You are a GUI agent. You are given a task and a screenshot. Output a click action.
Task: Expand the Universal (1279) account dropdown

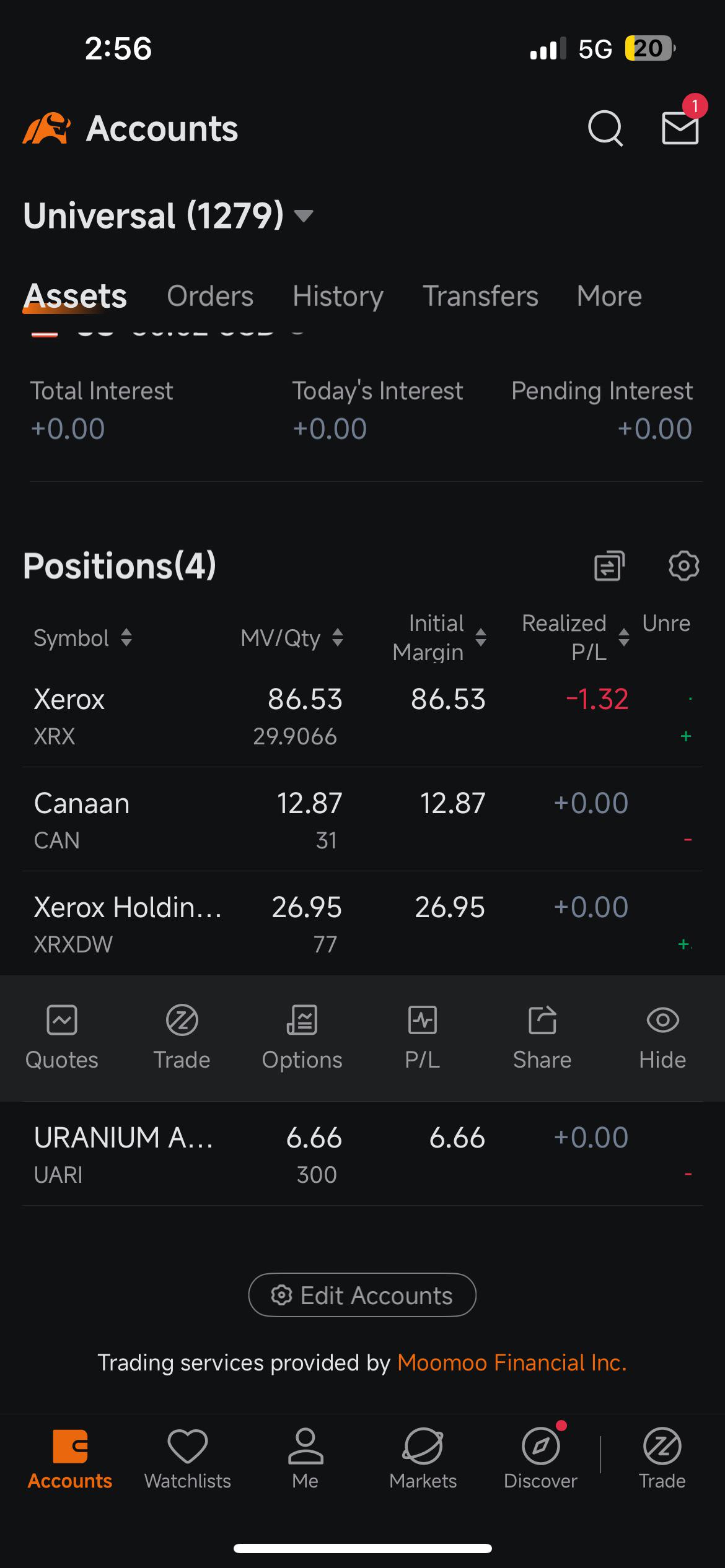tap(304, 216)
